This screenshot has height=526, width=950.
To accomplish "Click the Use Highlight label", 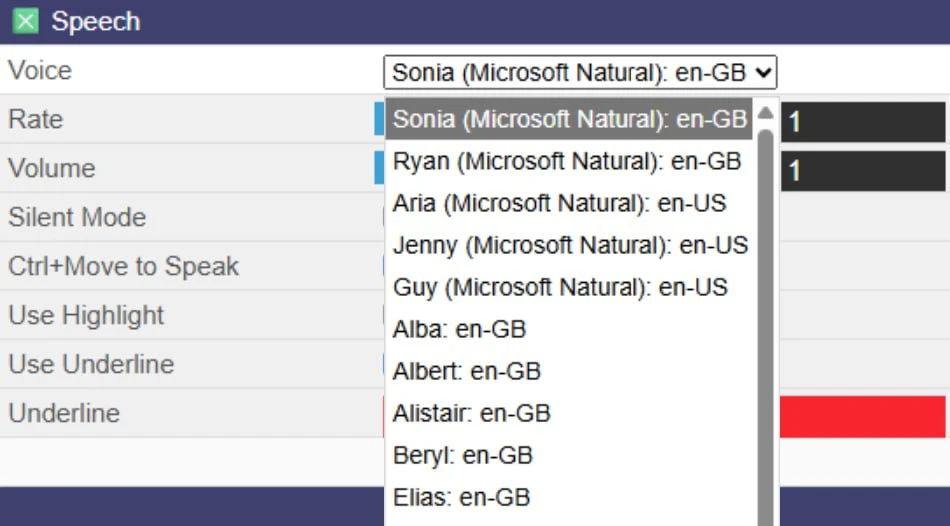I will pos(86,315).
